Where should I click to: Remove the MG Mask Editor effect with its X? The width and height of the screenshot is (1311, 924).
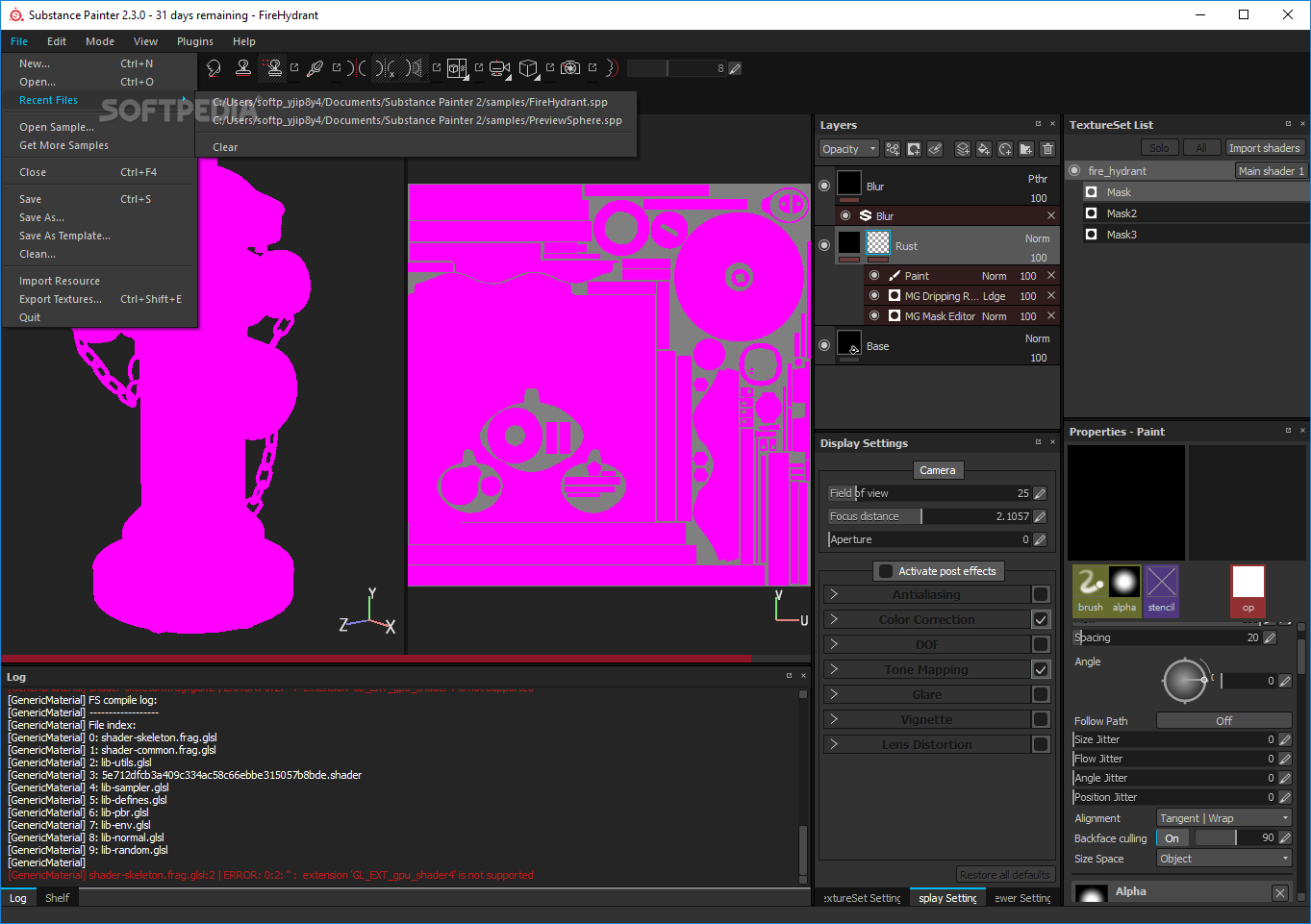(x=1051, y=315)
